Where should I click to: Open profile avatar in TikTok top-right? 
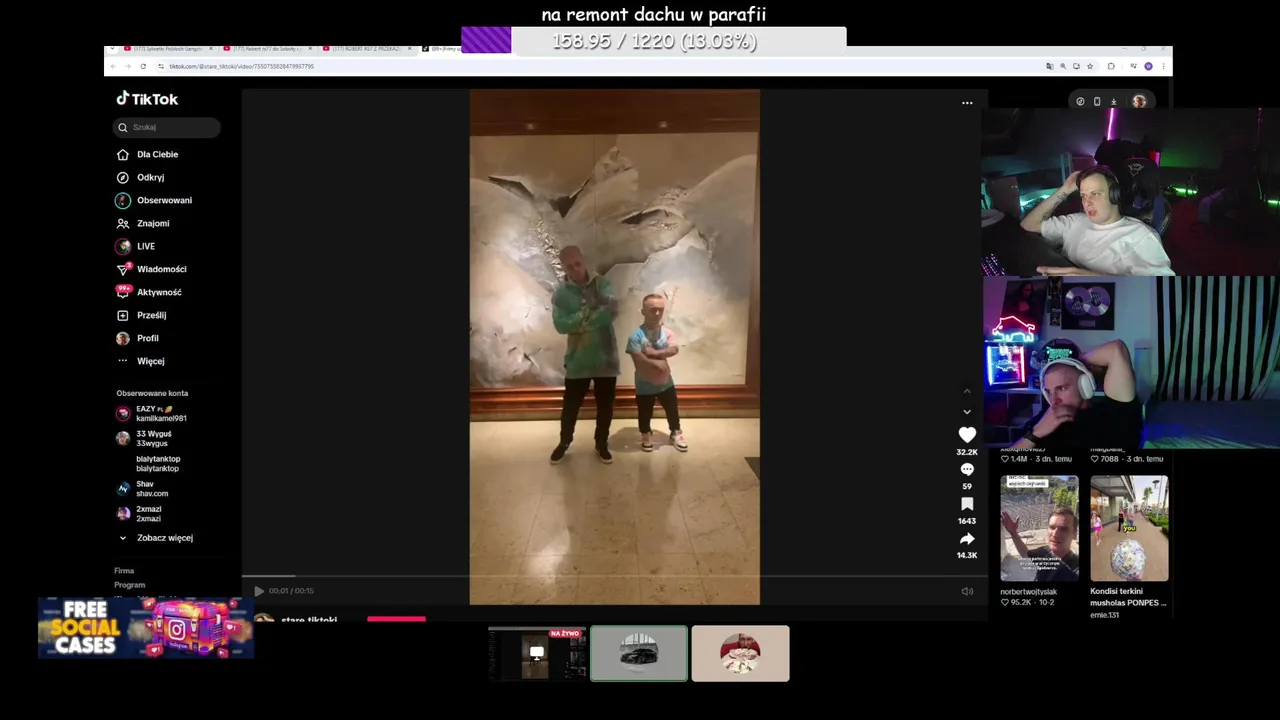[x=1139, y=101]
